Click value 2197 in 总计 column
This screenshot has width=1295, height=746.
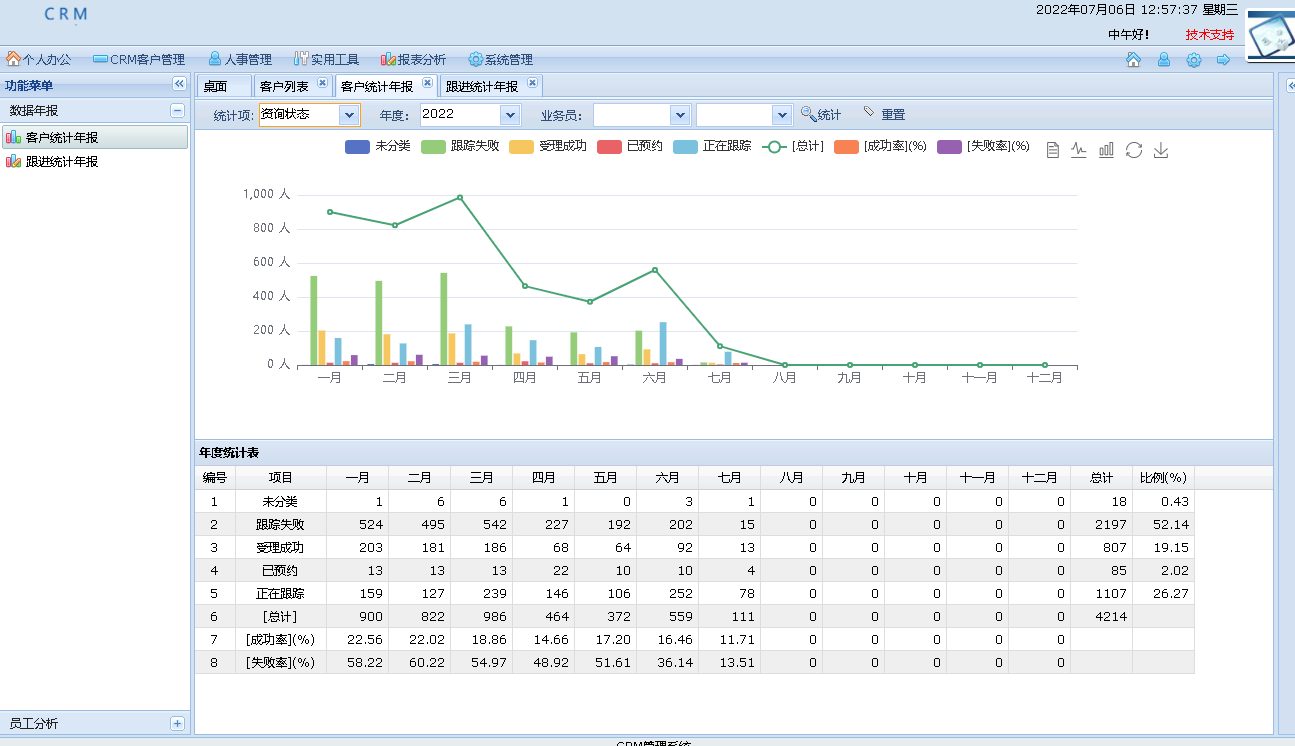[x=1110, y=524]
